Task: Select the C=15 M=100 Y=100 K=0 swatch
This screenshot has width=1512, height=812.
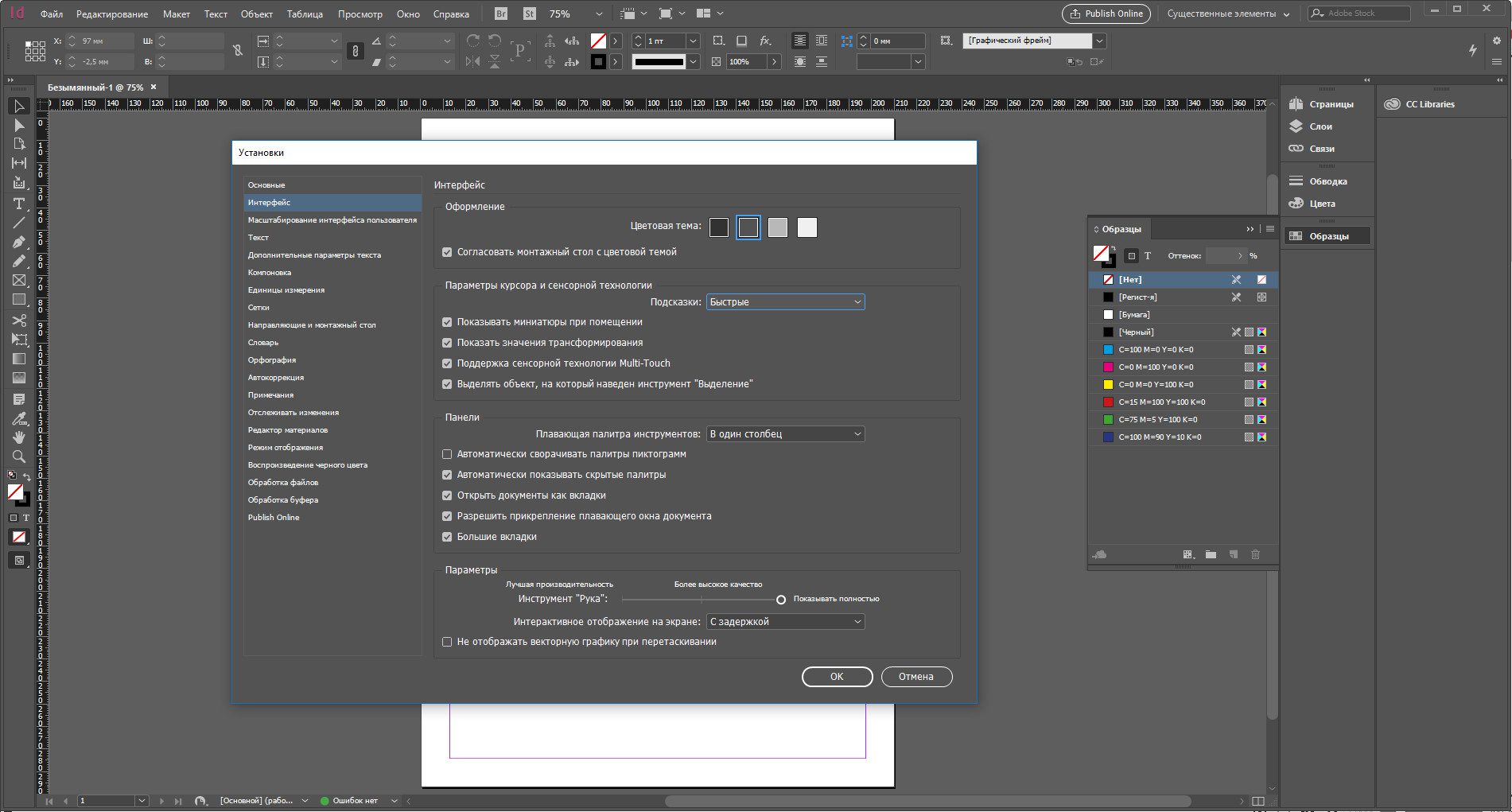Action: click(x=1161, y=402)
